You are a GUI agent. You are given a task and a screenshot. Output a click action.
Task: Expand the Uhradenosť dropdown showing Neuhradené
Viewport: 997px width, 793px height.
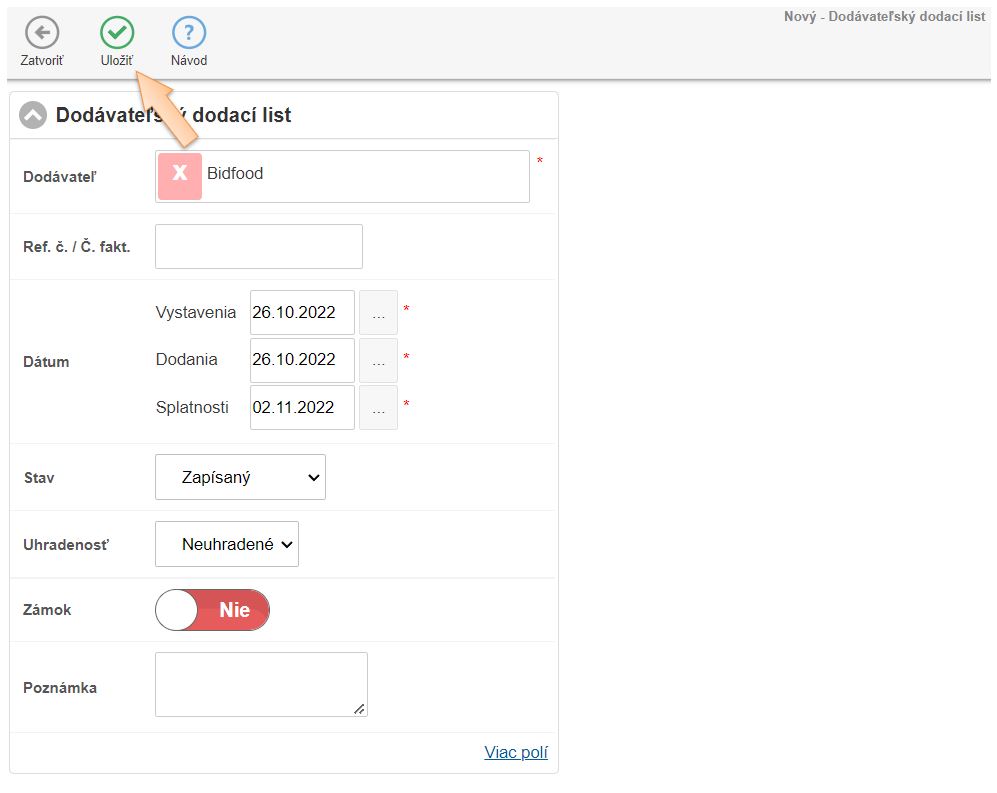tap(227, 544)
